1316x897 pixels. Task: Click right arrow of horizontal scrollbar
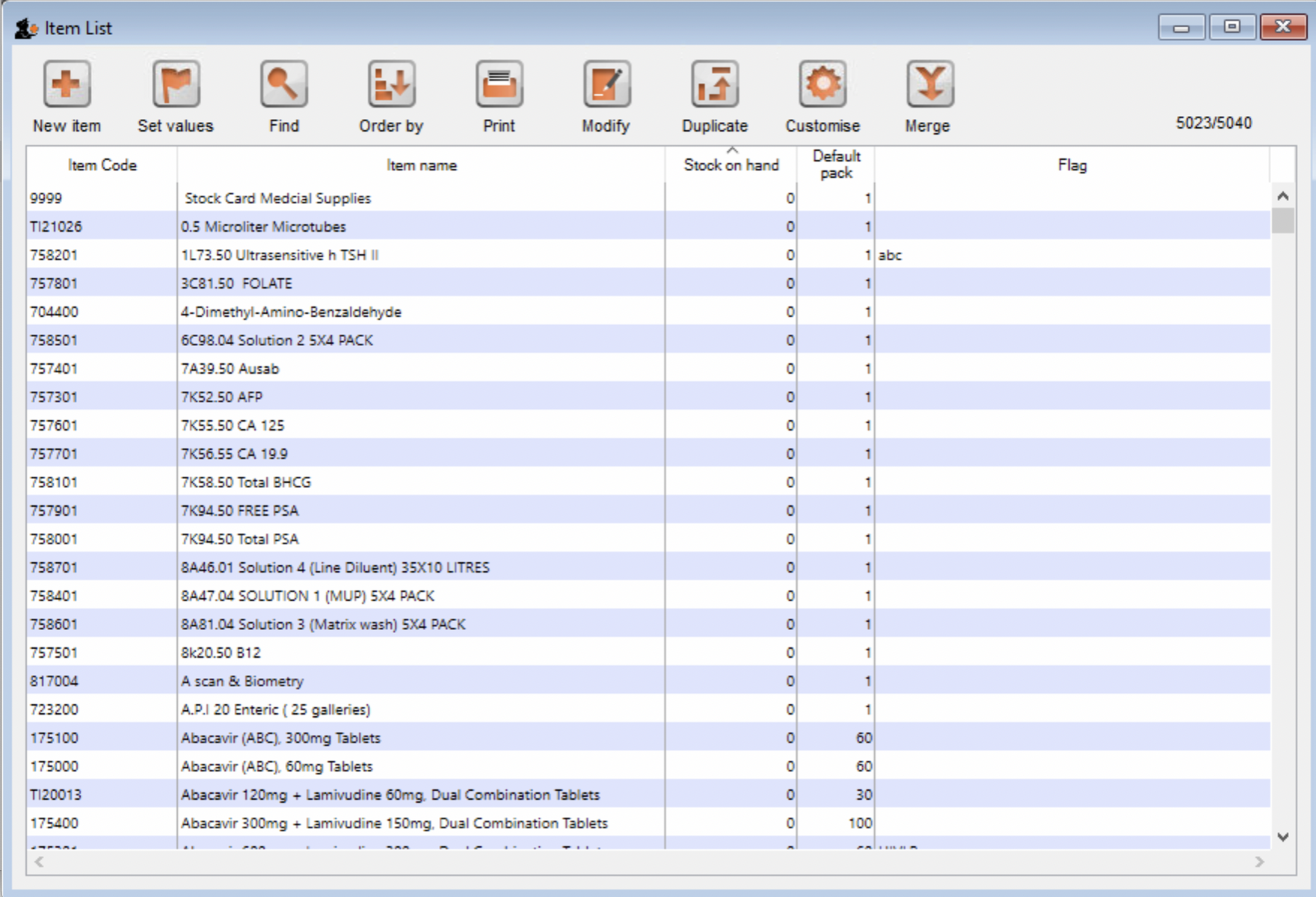coord(1260,862)
